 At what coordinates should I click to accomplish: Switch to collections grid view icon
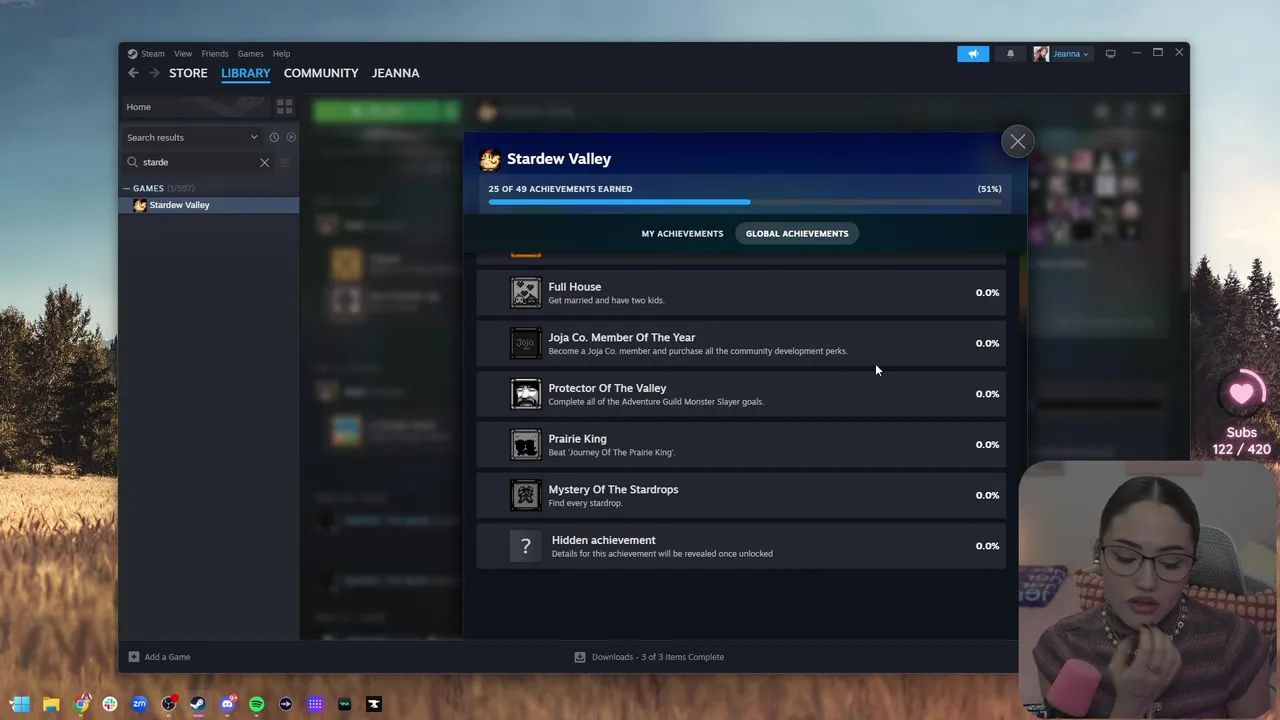(285, 107)
